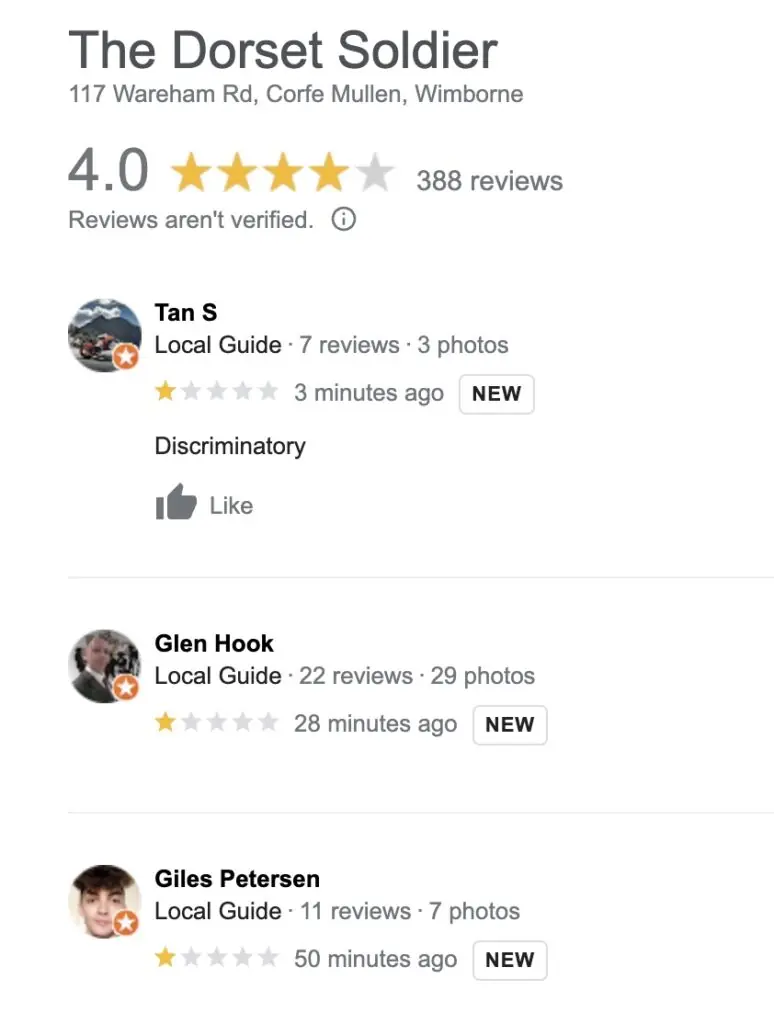Click Local Guide badge on Glen Hook avatar
Screen dimensions: 774x1024
(x=126, y=687)
